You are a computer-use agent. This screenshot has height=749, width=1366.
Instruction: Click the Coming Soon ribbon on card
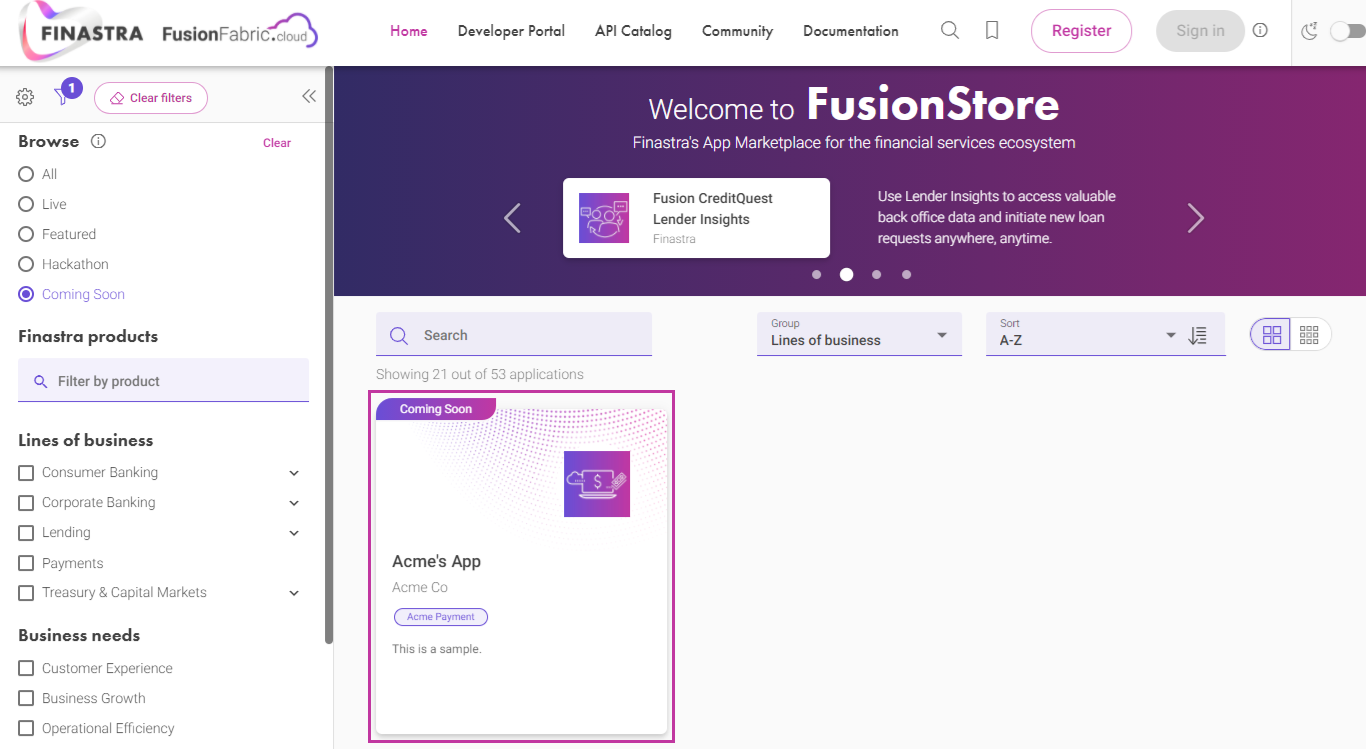coord(436,409)
